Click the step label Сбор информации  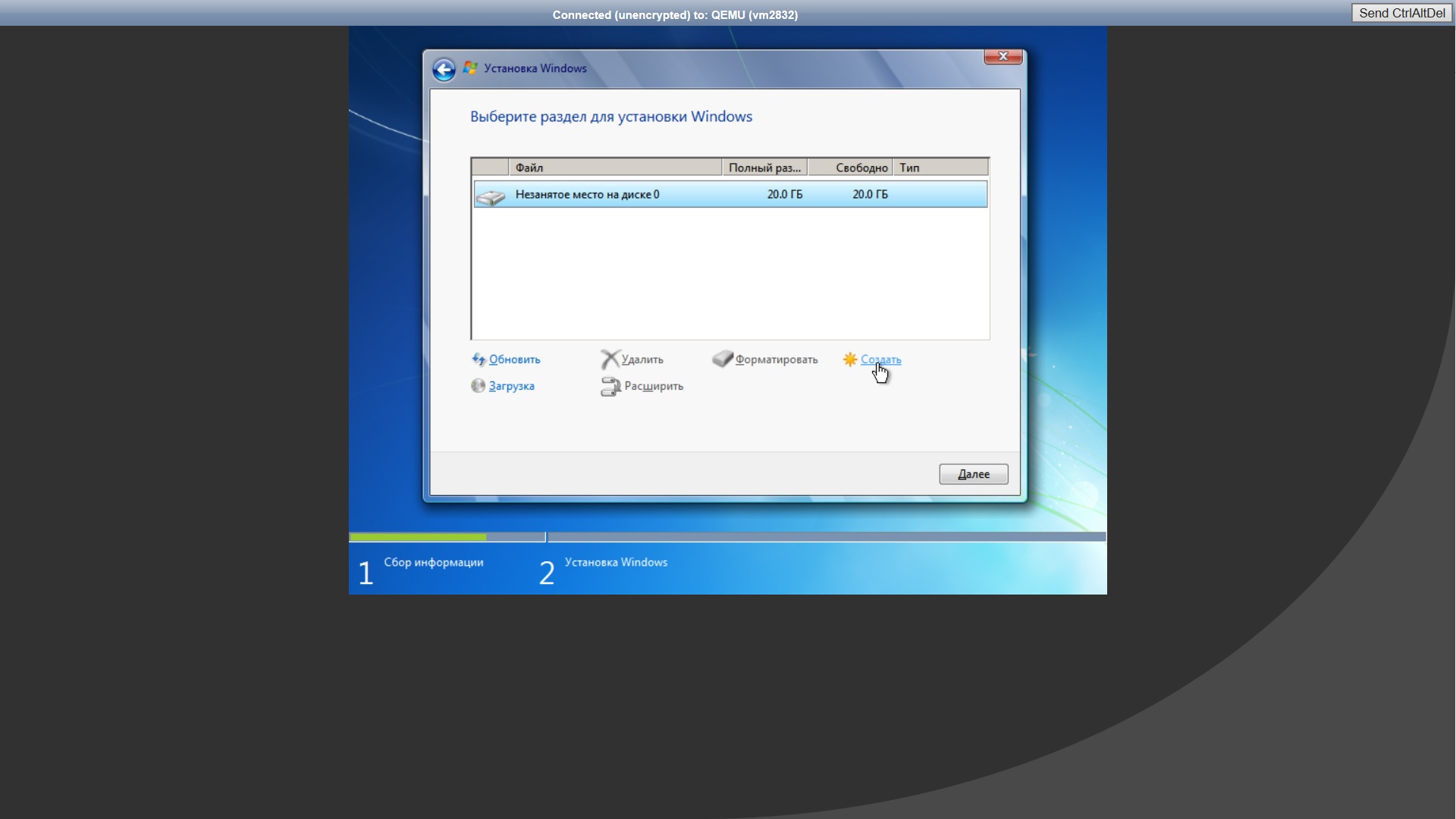(x=434, y=562)
